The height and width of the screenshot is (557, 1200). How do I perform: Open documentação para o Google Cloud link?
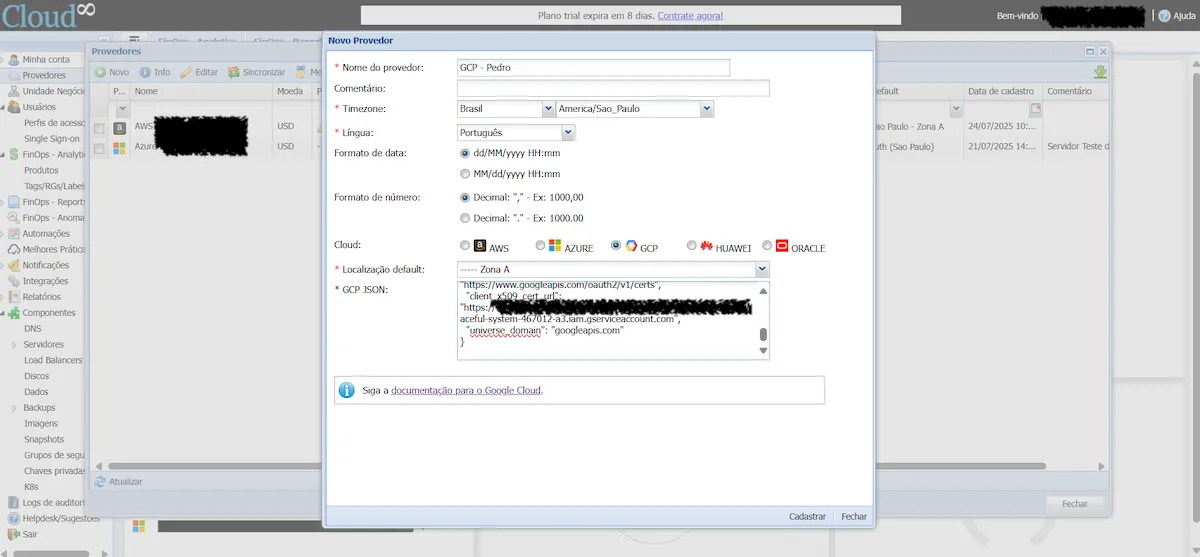pyautogui.click(x=466, y=390)
